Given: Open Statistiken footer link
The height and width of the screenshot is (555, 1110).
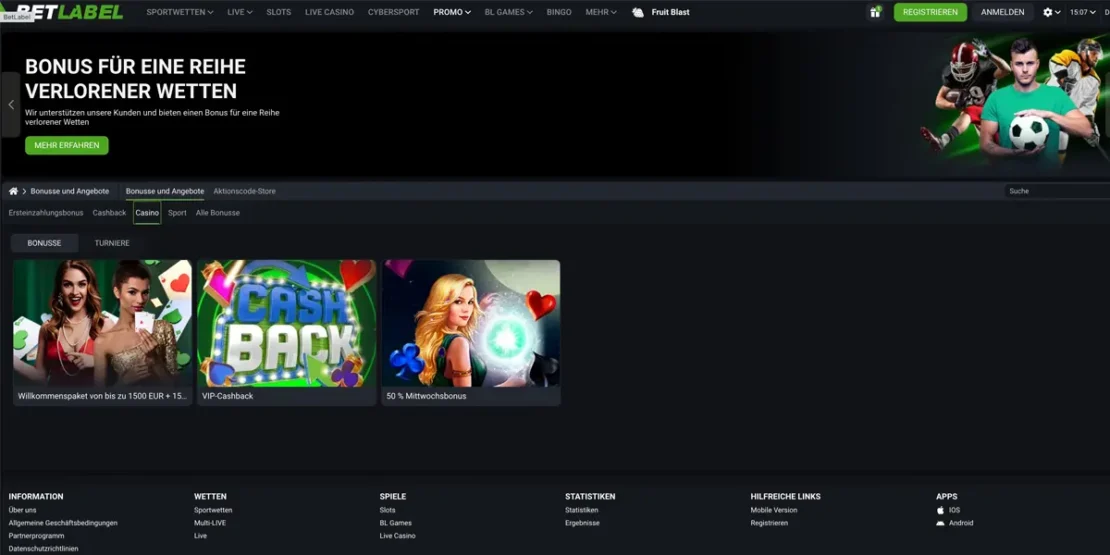Looking at the screenshot, I should 582,510.
